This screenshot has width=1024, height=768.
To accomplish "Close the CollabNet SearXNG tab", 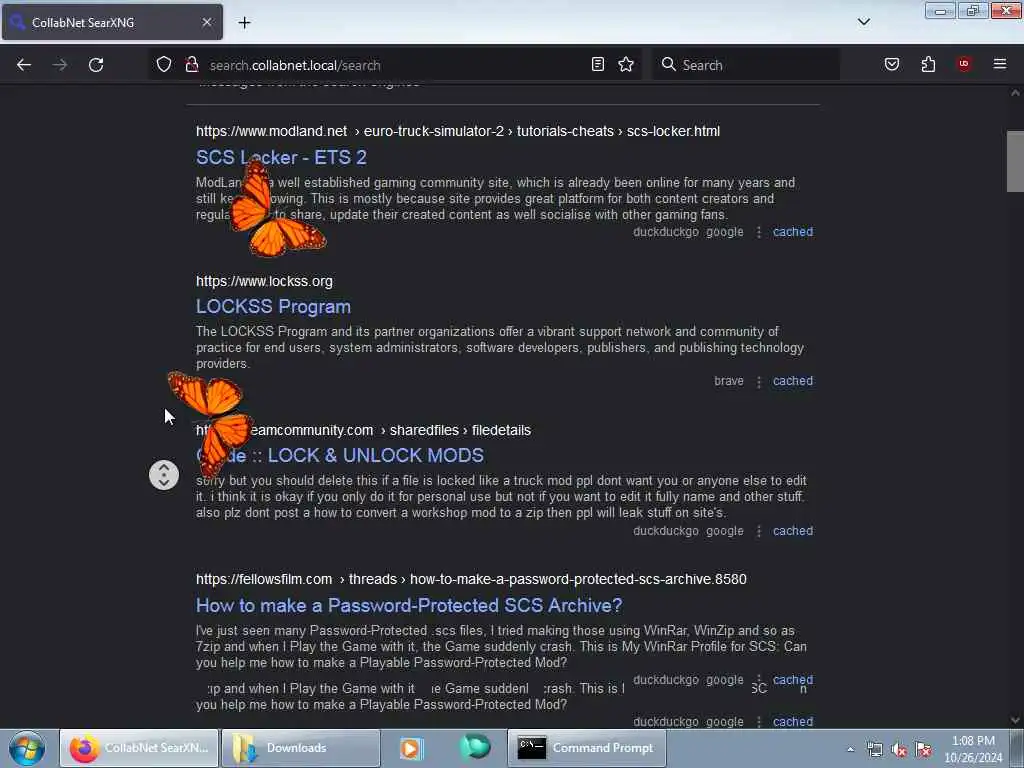I will coord(207,22).
